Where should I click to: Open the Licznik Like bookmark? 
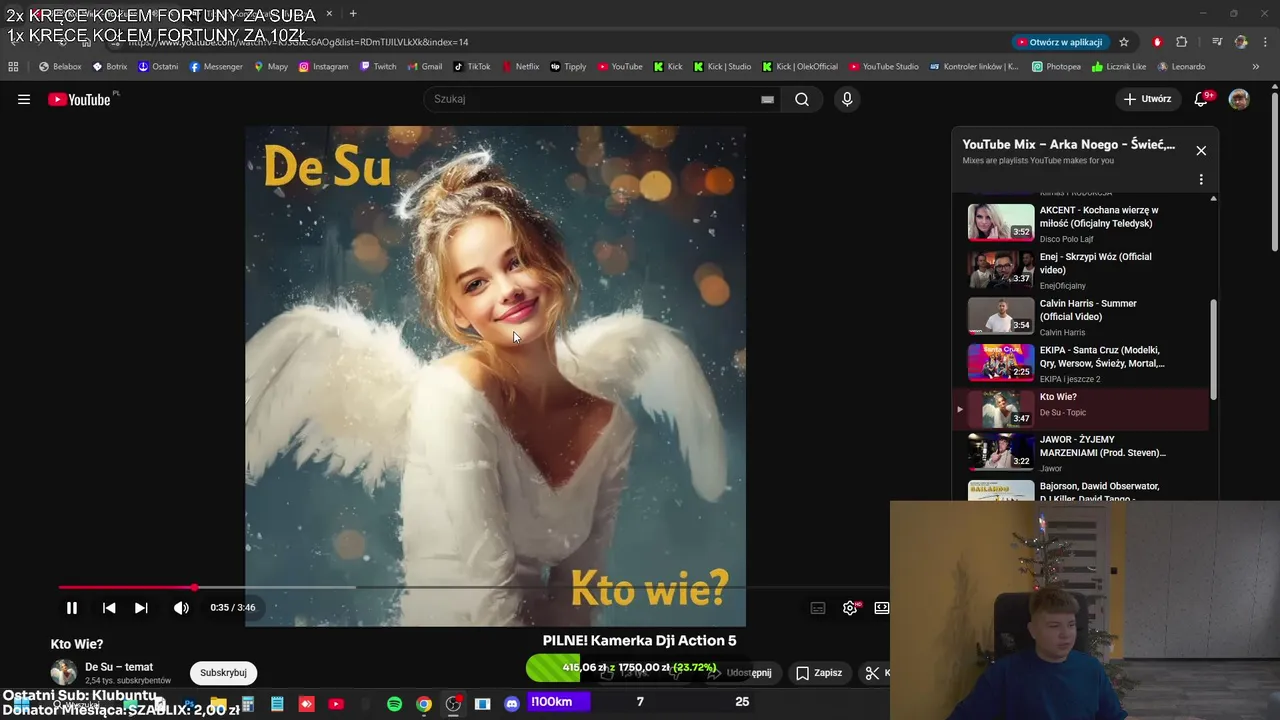click(x=1119, y=67)
